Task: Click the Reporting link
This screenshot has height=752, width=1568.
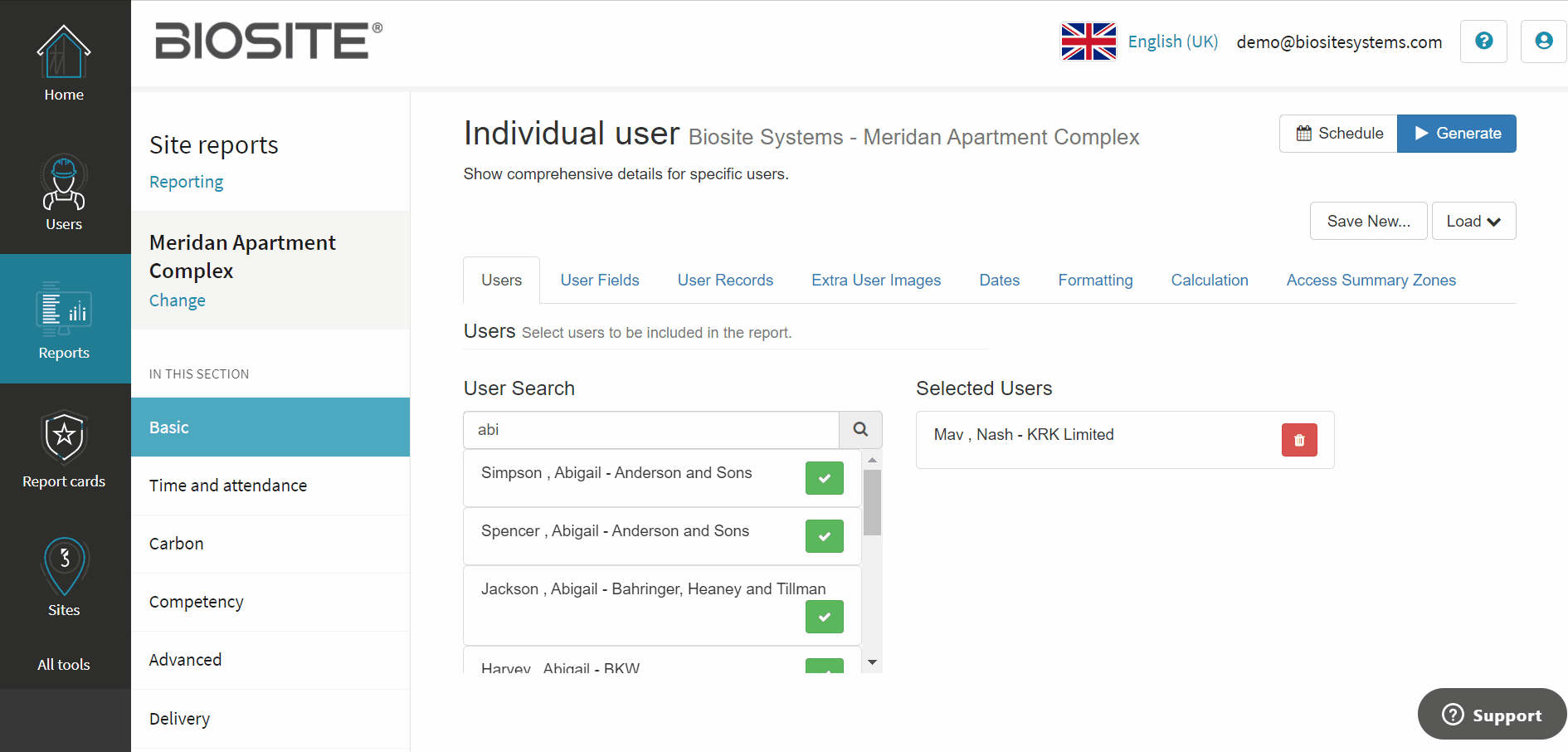Action: [186, 182]
